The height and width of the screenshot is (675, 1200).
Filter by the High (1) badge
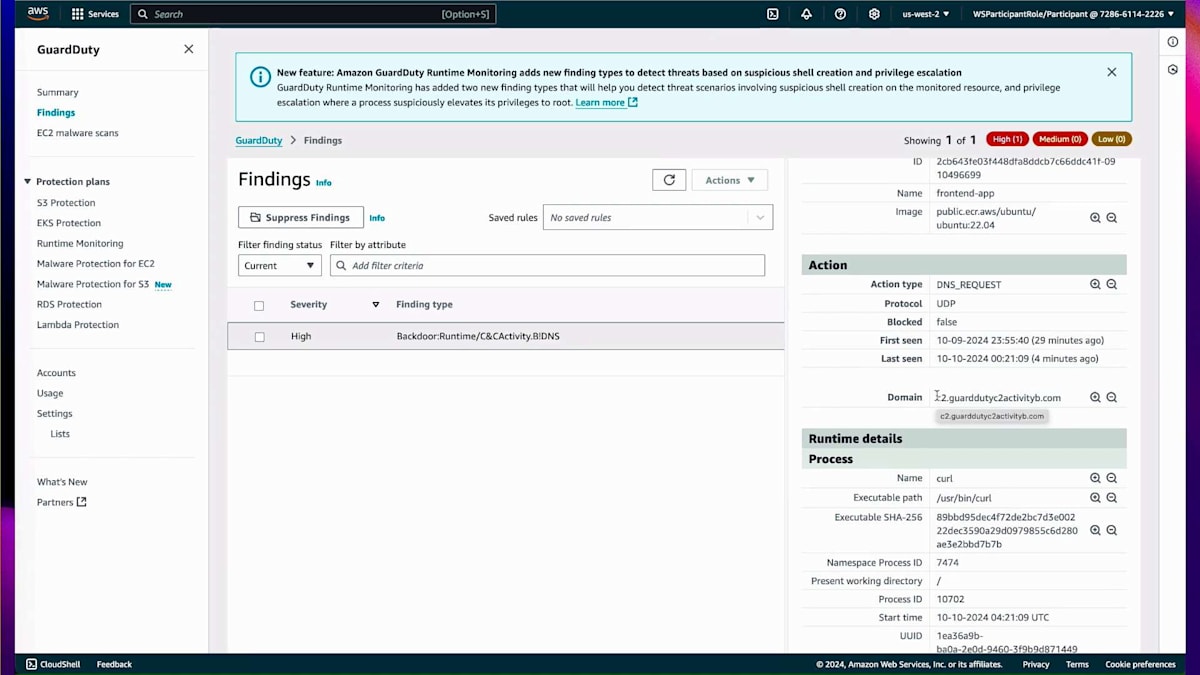1007,140
